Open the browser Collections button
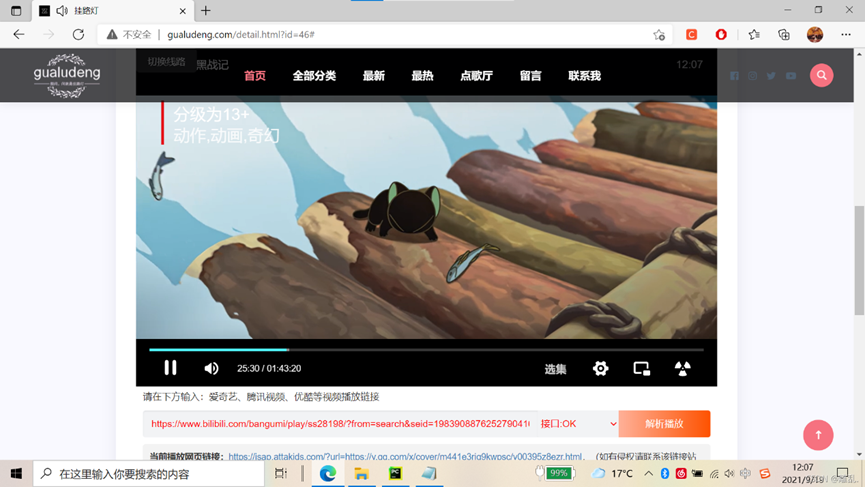The height and width of the screenshot is (487, 865). click(x=784, y=34)
